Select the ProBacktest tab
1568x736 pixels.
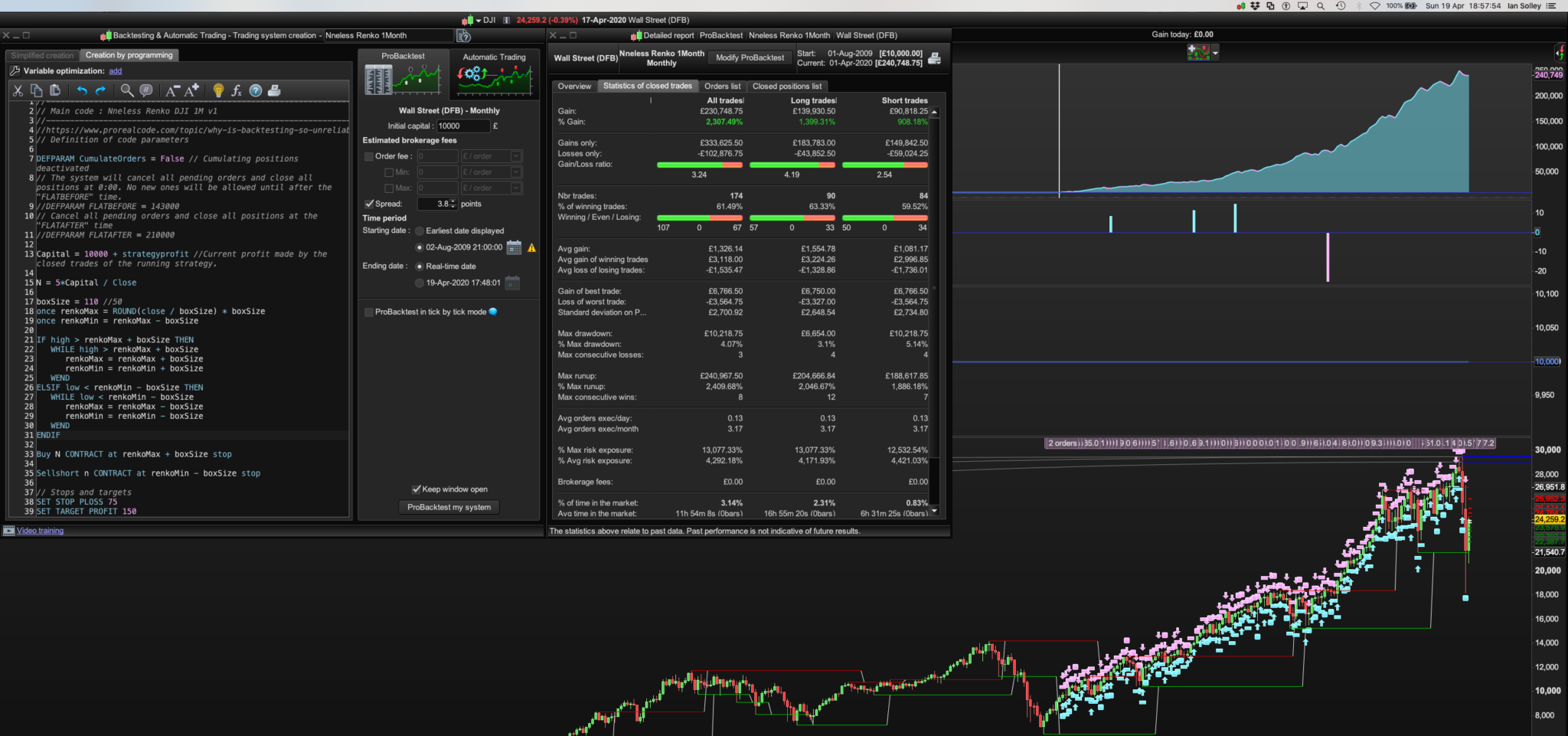point(403,74)
